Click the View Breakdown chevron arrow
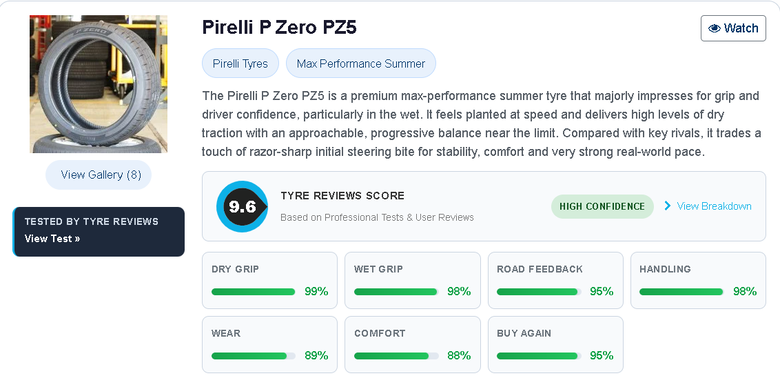Image resolution: width=780 pixels, height=387 pixels. (x=668, y=206)
